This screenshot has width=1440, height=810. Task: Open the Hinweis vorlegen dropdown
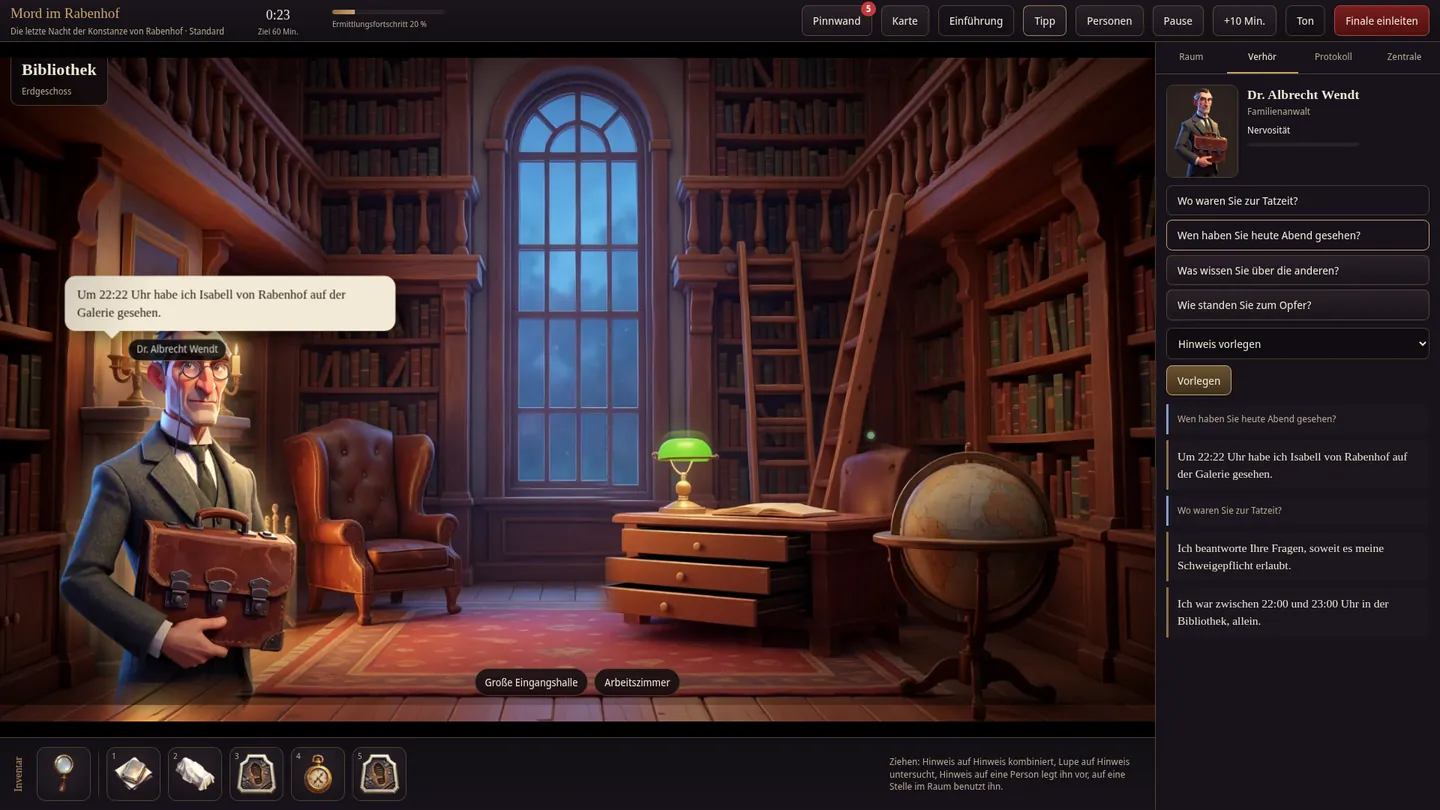point(1297,344)
